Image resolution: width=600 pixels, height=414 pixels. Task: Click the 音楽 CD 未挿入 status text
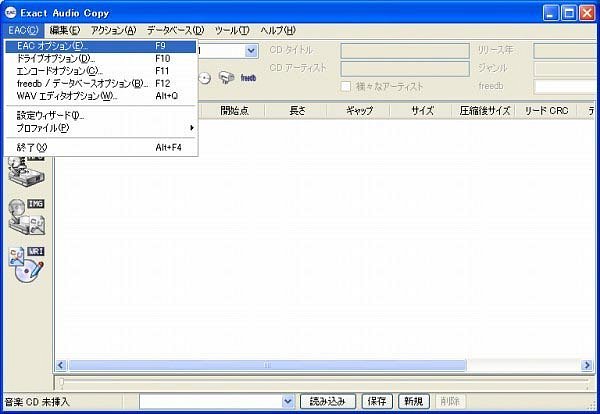coord(37,402)
